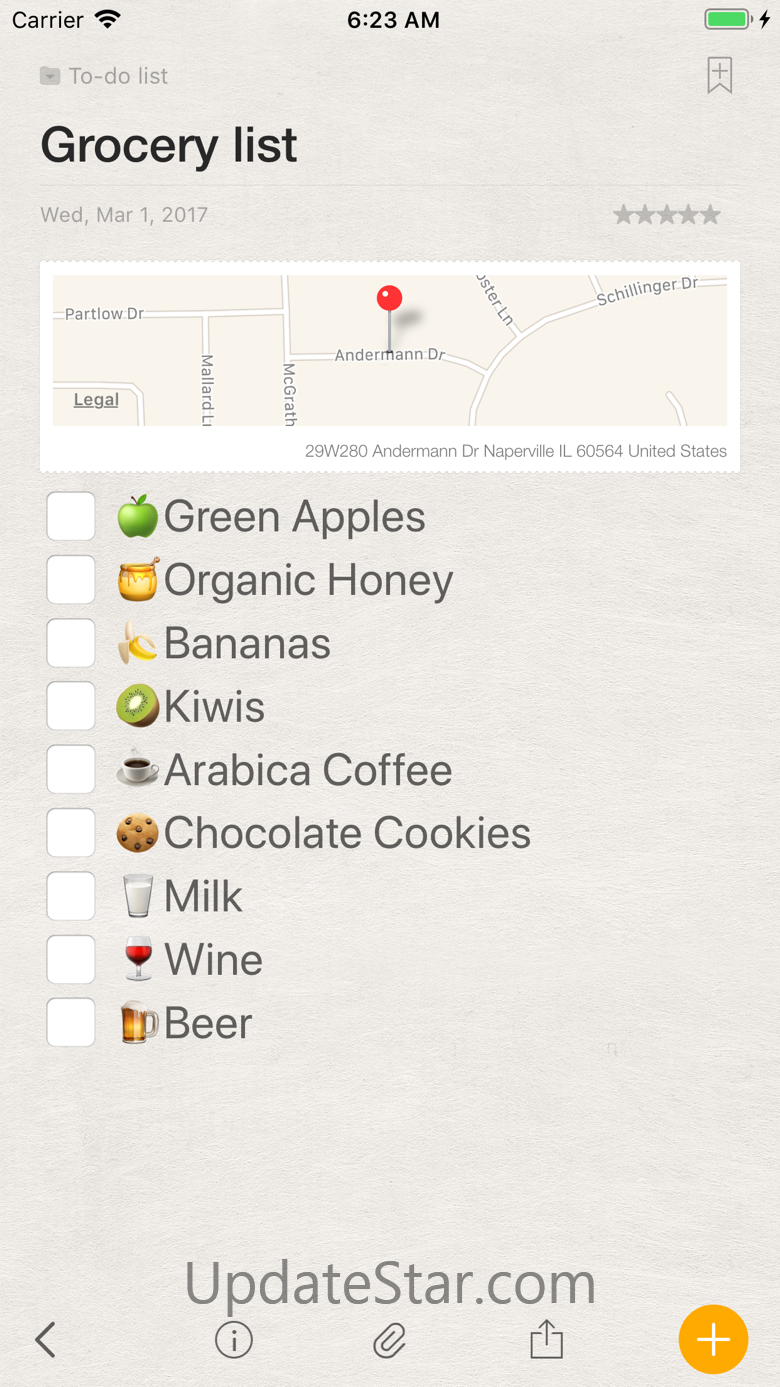Toggle the Milk checkbox
This screenshot has height=1387, width=780.
(71, 896)
